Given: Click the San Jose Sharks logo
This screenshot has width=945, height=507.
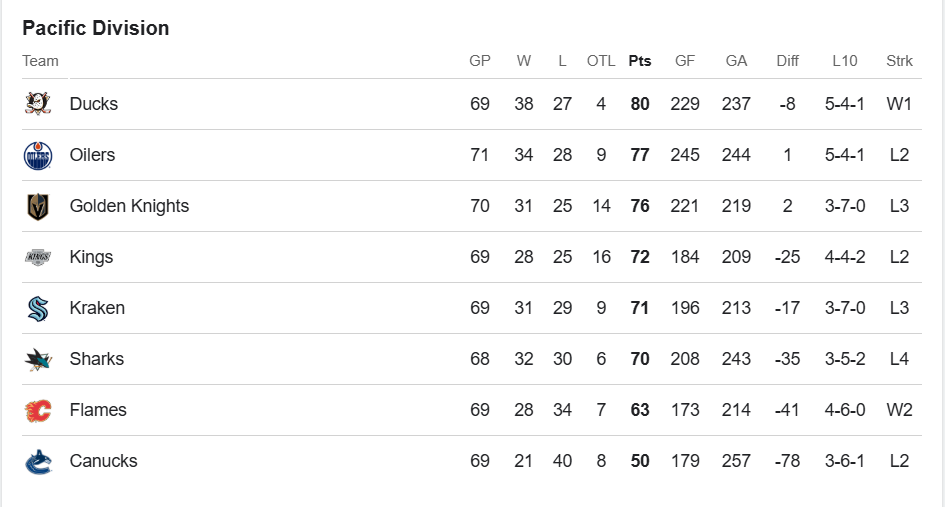Looking at the screenshot, I should click(38, 359).
